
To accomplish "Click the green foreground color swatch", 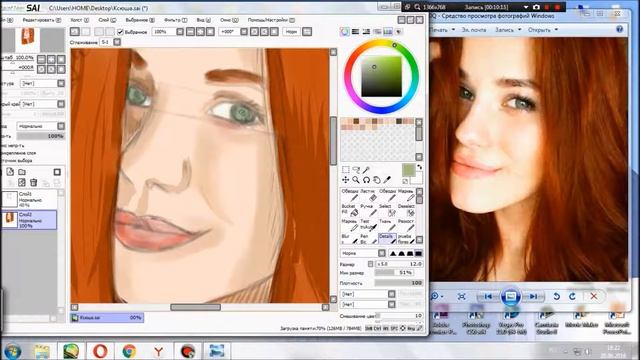I will pos(408,170).
